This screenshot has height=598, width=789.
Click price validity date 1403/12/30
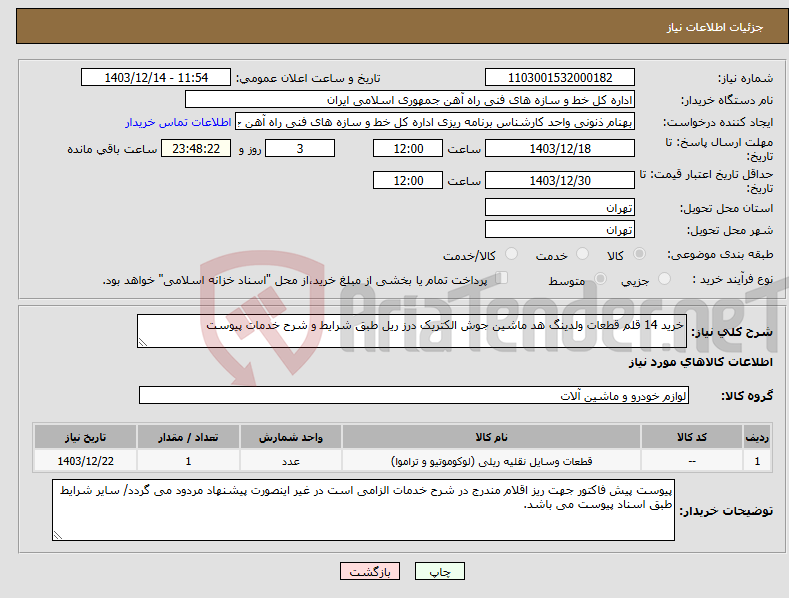click(x=560, y=180)
